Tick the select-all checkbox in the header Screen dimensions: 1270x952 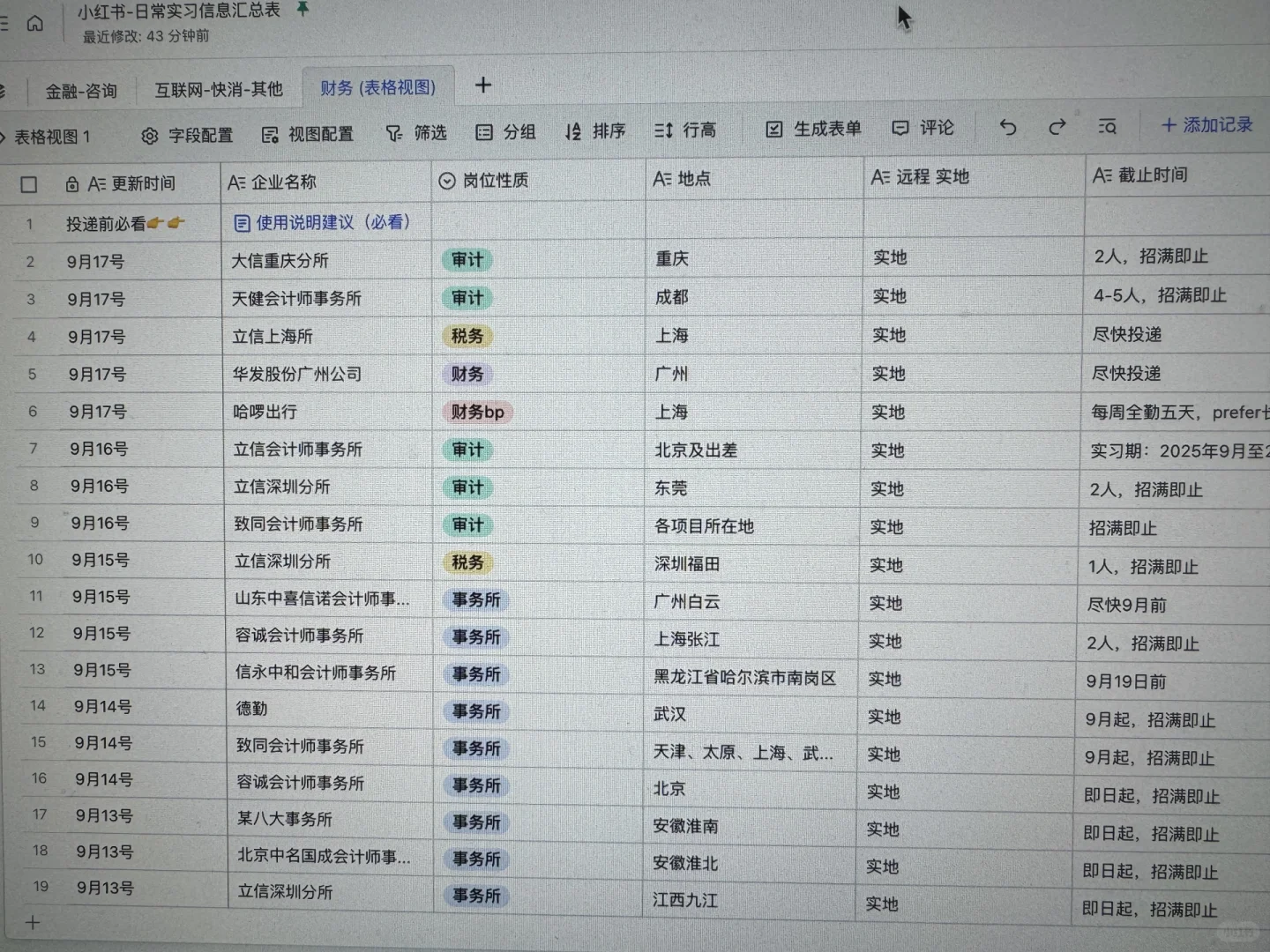point(29,184)
